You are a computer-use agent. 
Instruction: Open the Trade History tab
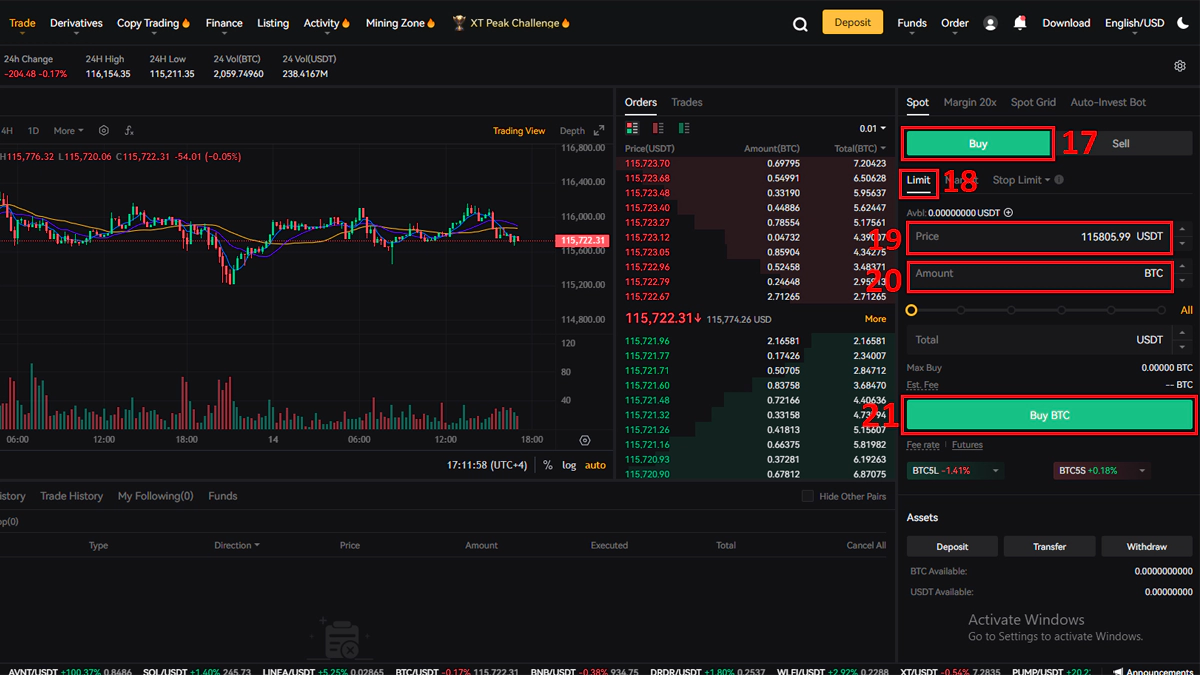click(x=71, y=496)
